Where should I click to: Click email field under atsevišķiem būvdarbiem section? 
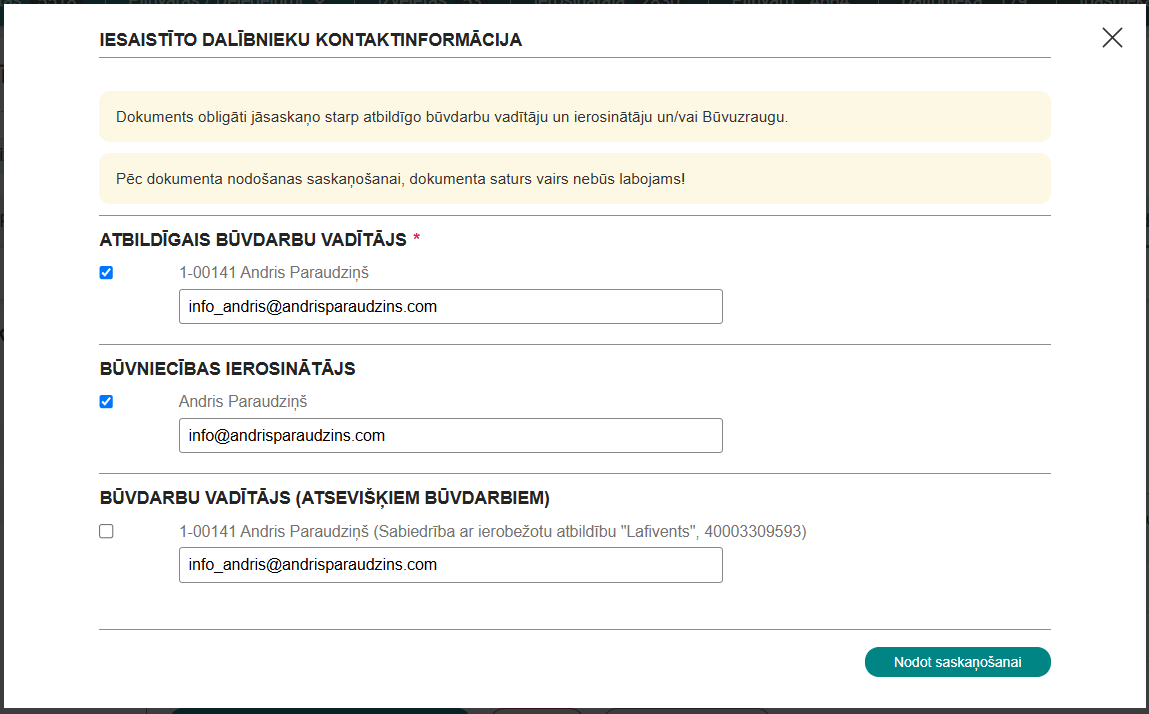tap(450, 565)
